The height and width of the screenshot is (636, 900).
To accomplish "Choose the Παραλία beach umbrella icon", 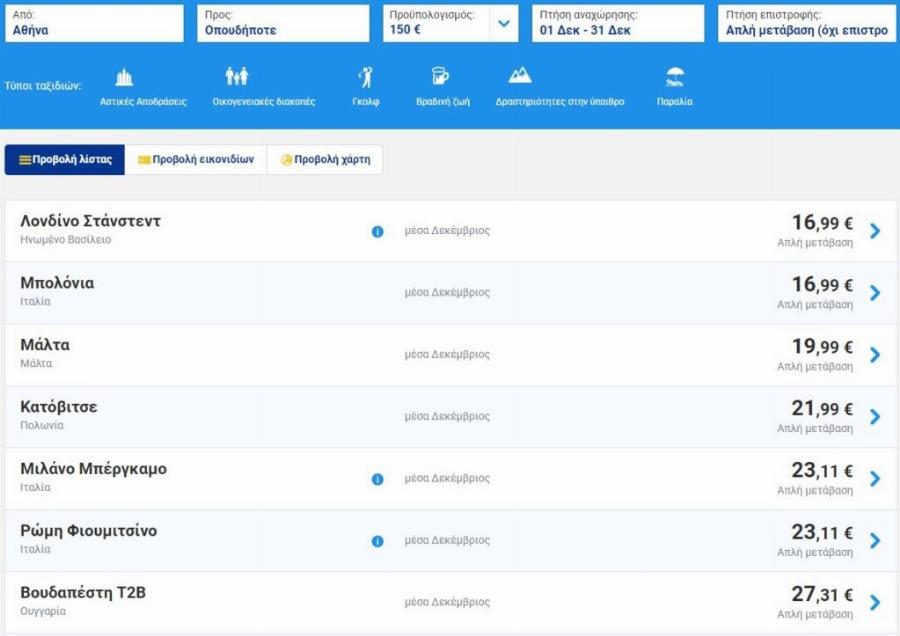I will [675, 77].
